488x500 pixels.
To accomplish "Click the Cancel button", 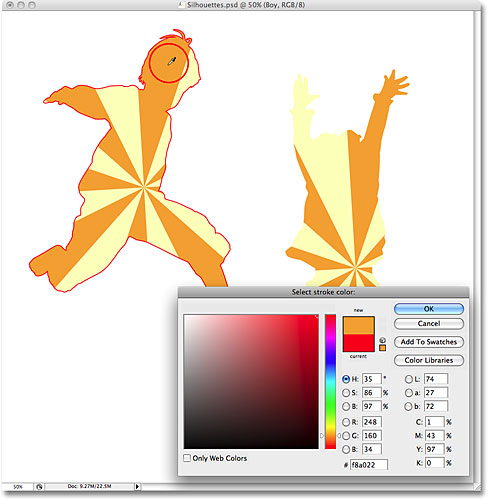I will (x=429, y=324).
